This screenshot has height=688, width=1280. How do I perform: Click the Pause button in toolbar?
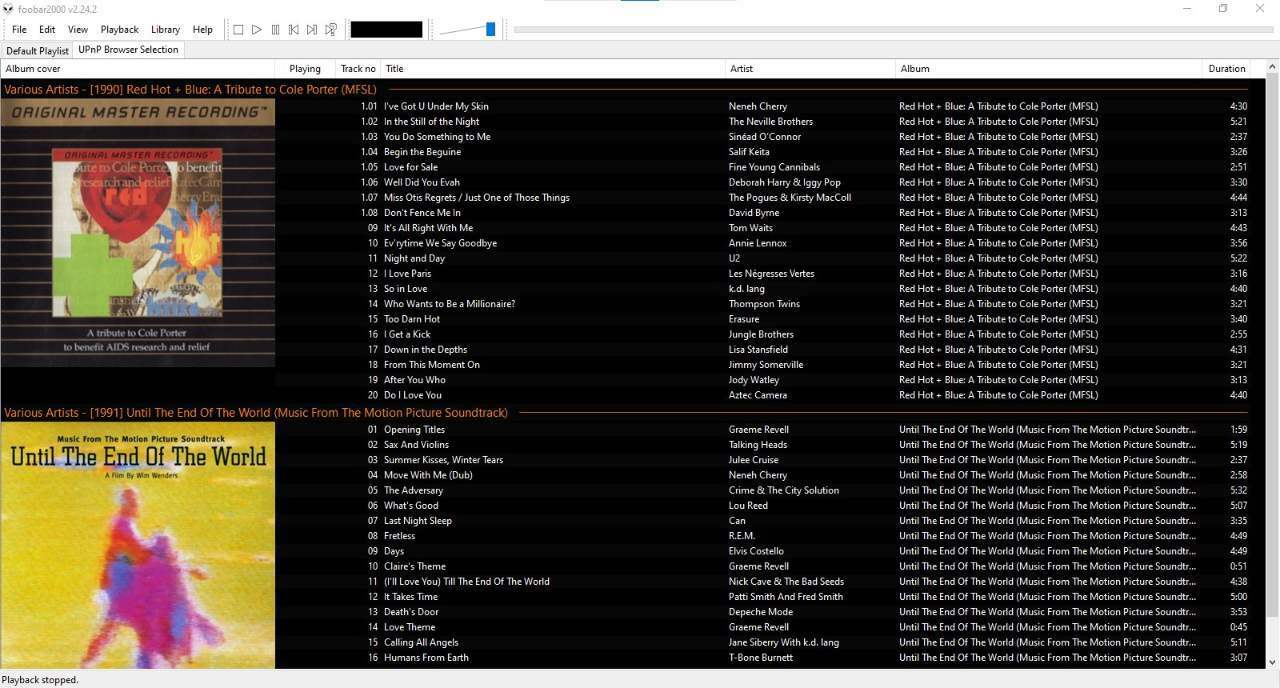[x=275, y=30]
